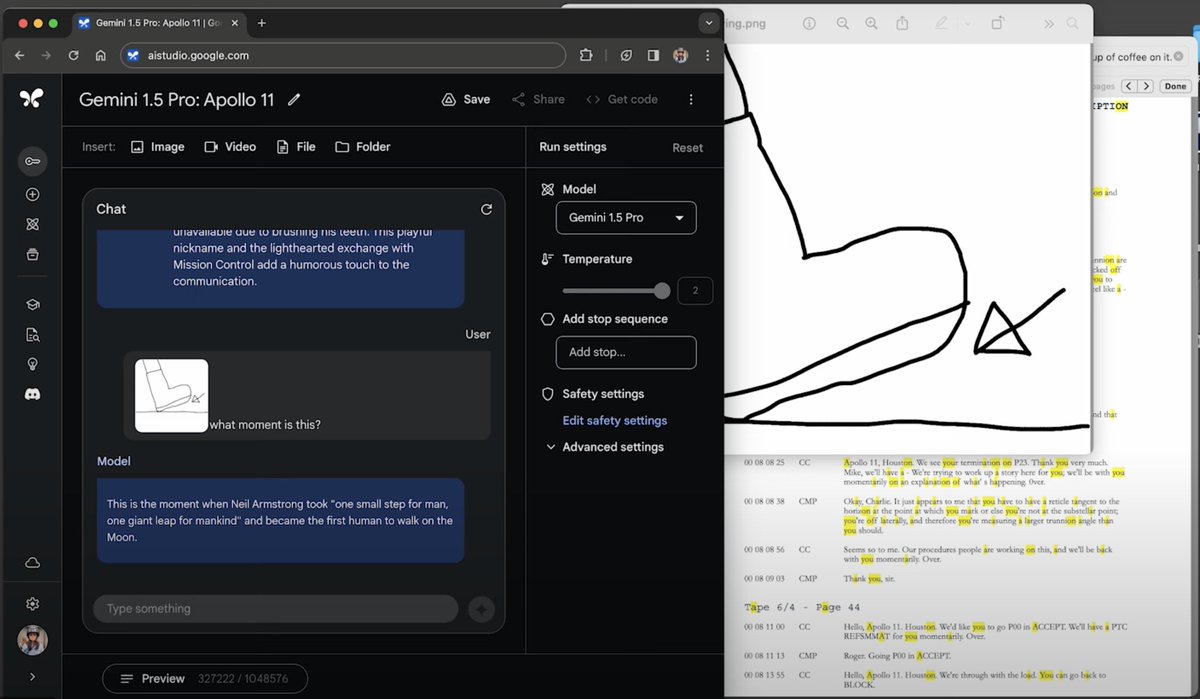Open the lightbulb ideas sidebar icon
The height and width of the screenshot is (699, 1200).
point(32,365)
